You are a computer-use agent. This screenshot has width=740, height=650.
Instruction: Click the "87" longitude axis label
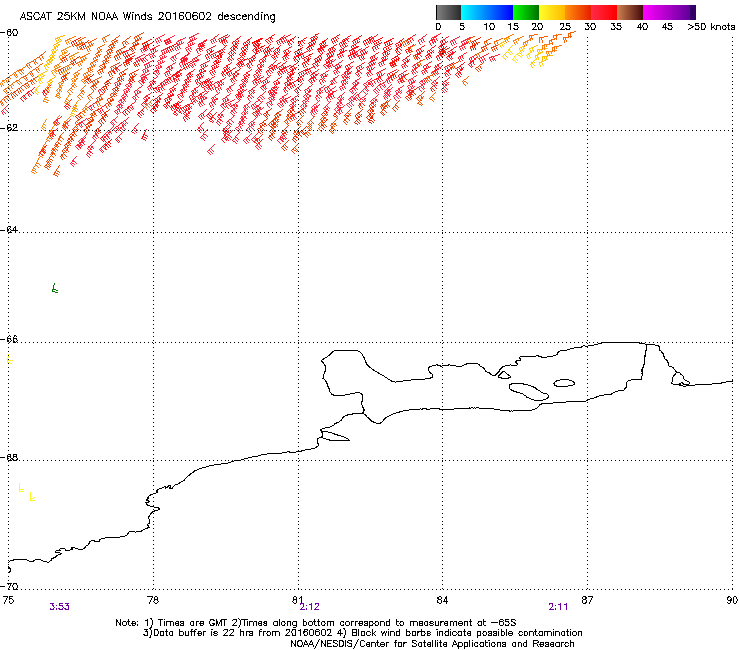coord(587,600)
